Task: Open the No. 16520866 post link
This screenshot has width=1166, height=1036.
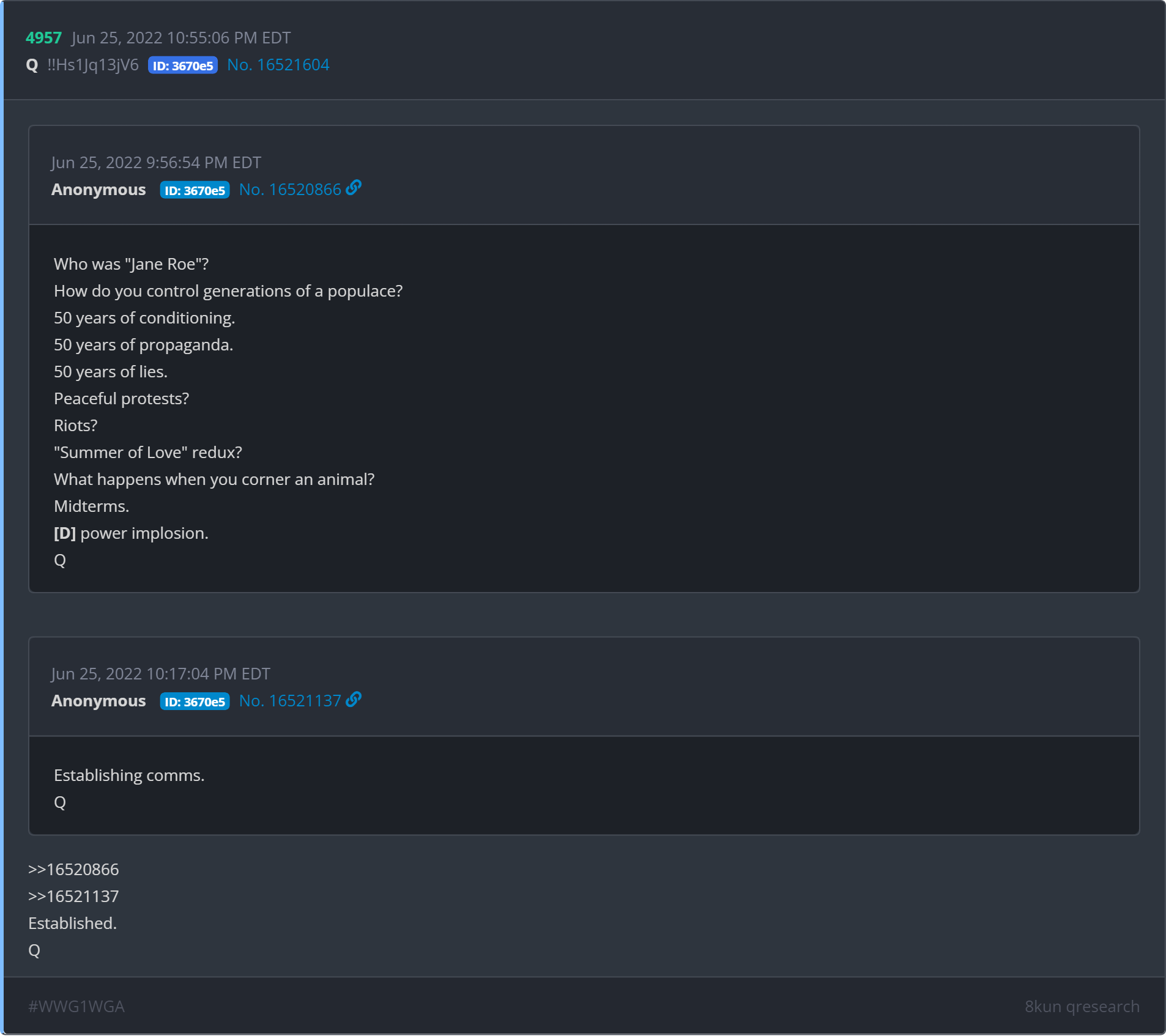Action: pyautogui.click(x=290, y=190)
